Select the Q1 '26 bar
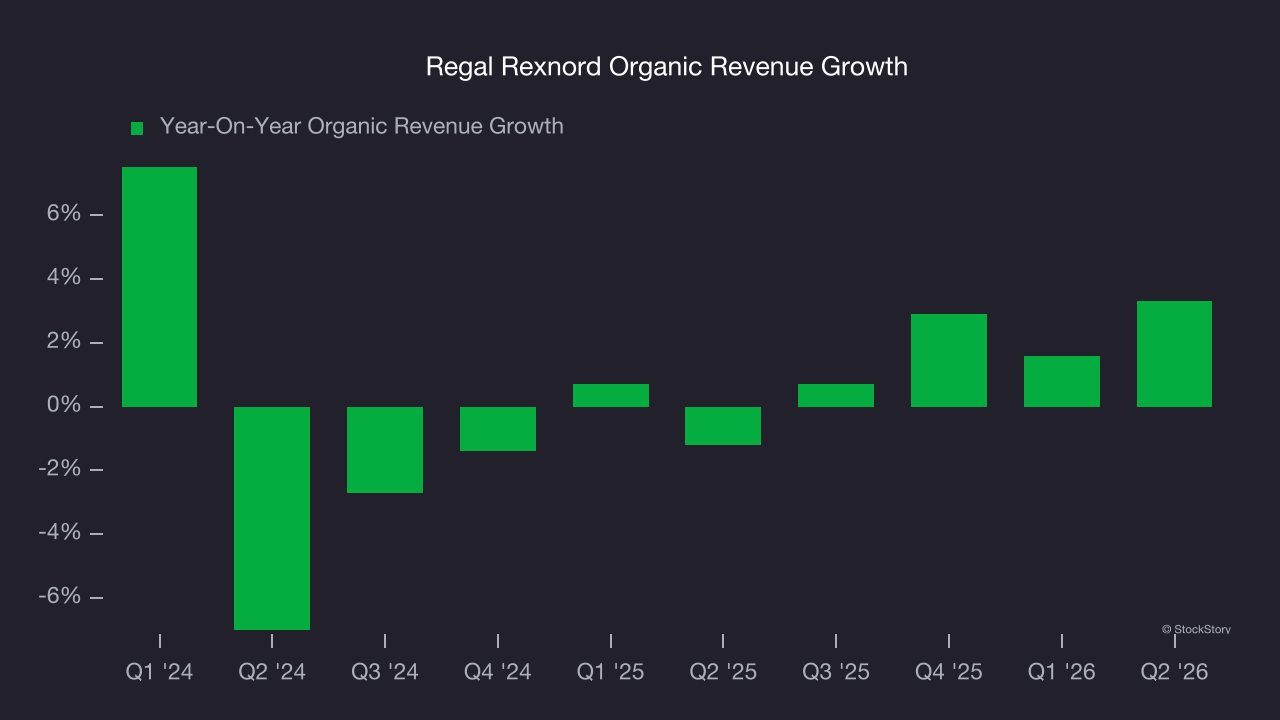 (x=1062, y=382)
